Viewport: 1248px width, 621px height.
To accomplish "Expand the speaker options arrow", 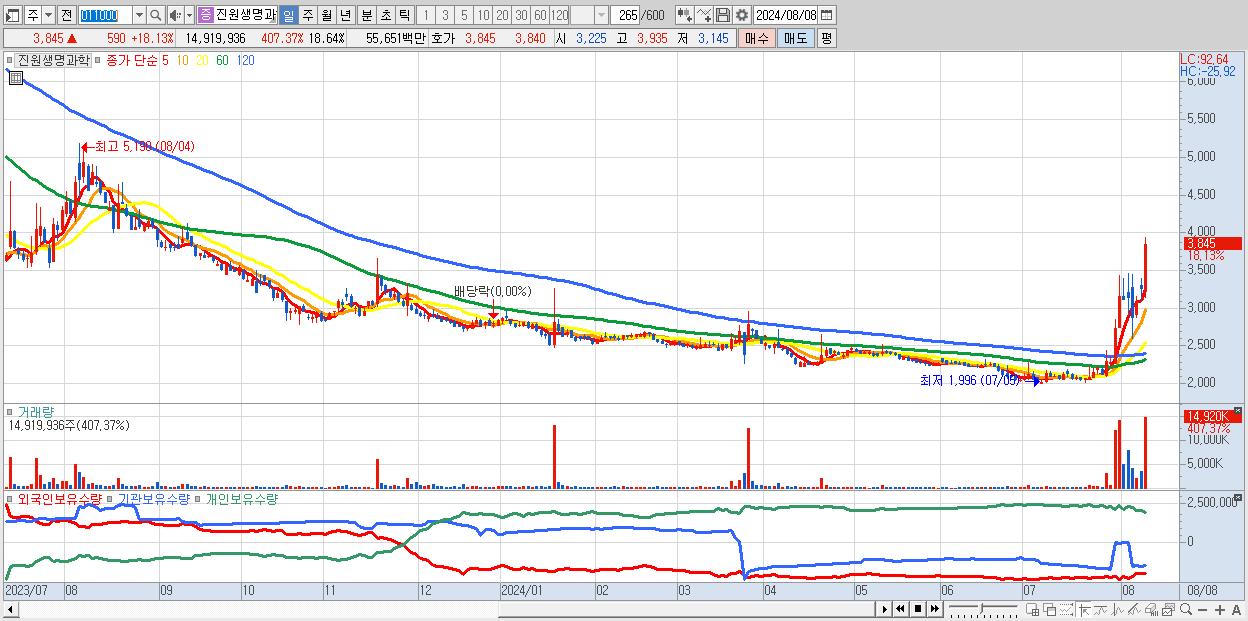I will [190, 15].
